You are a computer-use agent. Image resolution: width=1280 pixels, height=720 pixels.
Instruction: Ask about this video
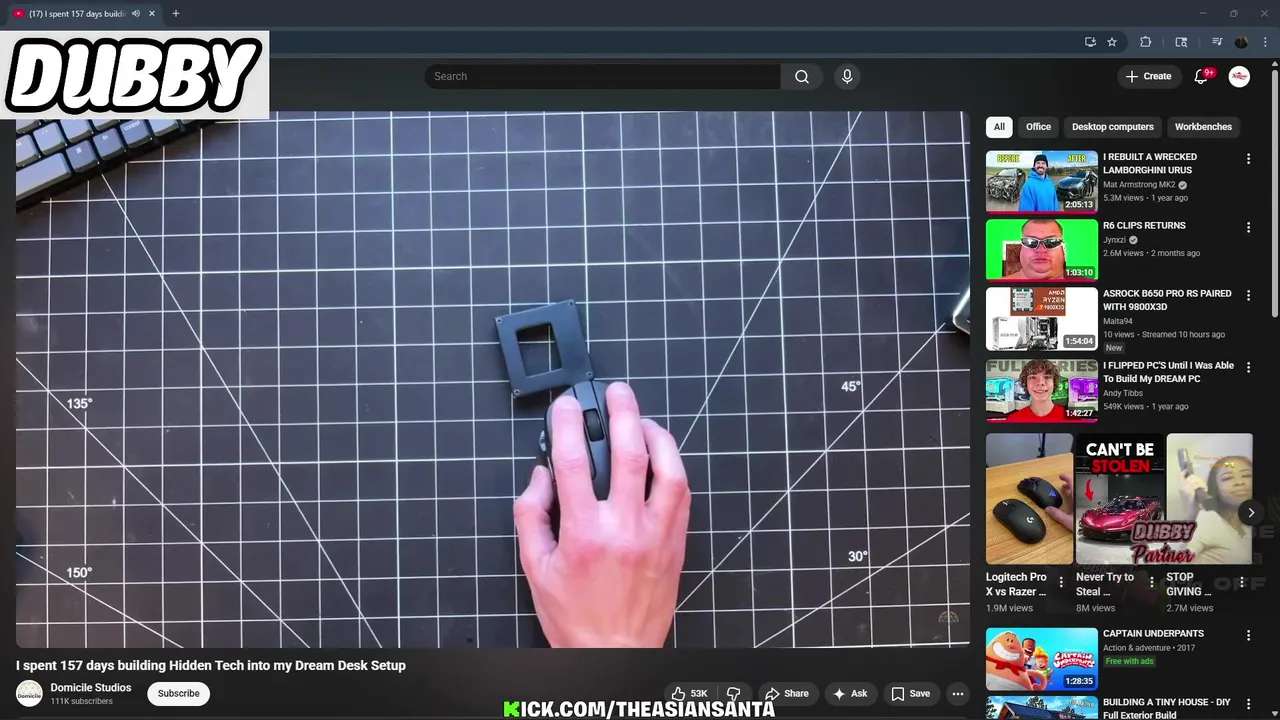click(849, 694)
